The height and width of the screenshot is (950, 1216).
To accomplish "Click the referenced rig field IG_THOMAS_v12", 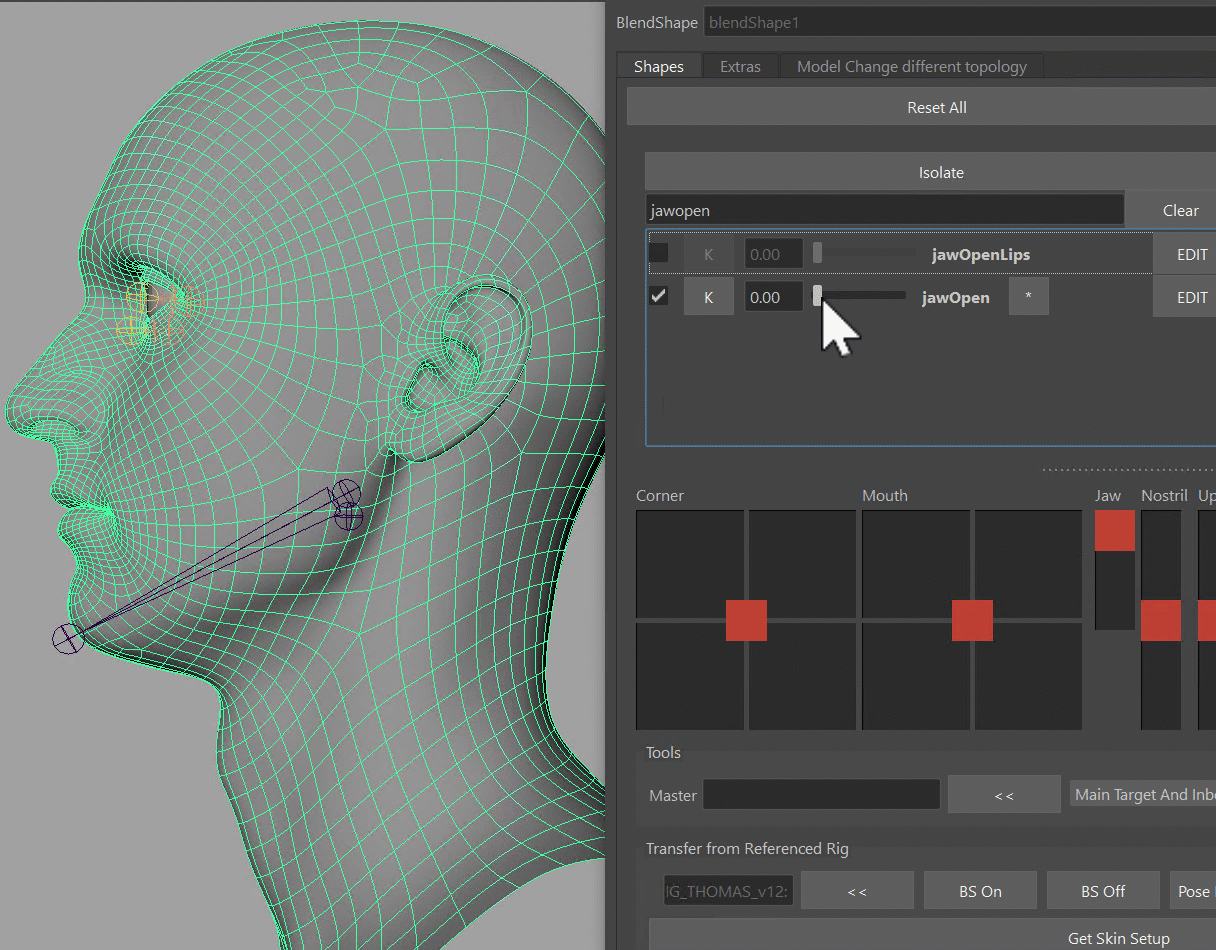I will (x=729, y=891).
